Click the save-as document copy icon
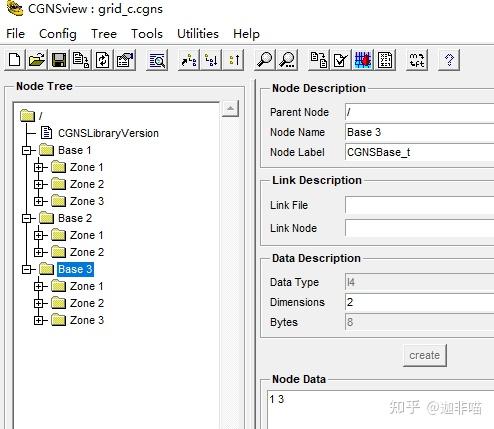The width and height of the screenshot is (494, 429). (81, 60)
